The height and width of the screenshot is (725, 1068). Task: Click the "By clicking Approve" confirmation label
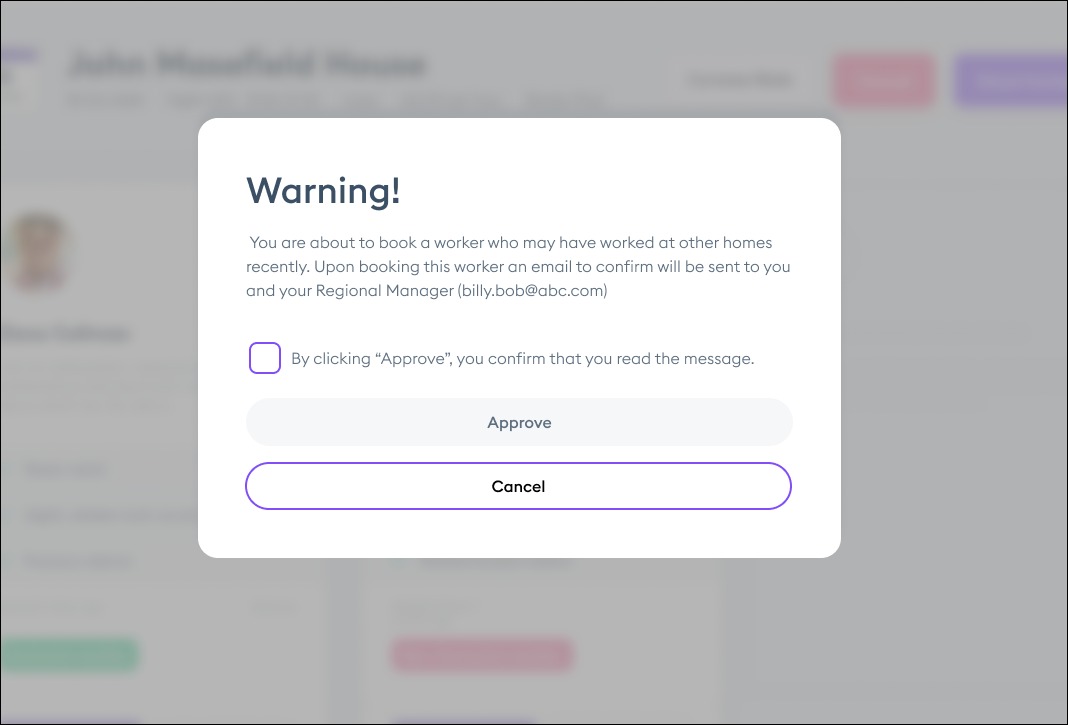pyautogui.click(x=522, y=359)
